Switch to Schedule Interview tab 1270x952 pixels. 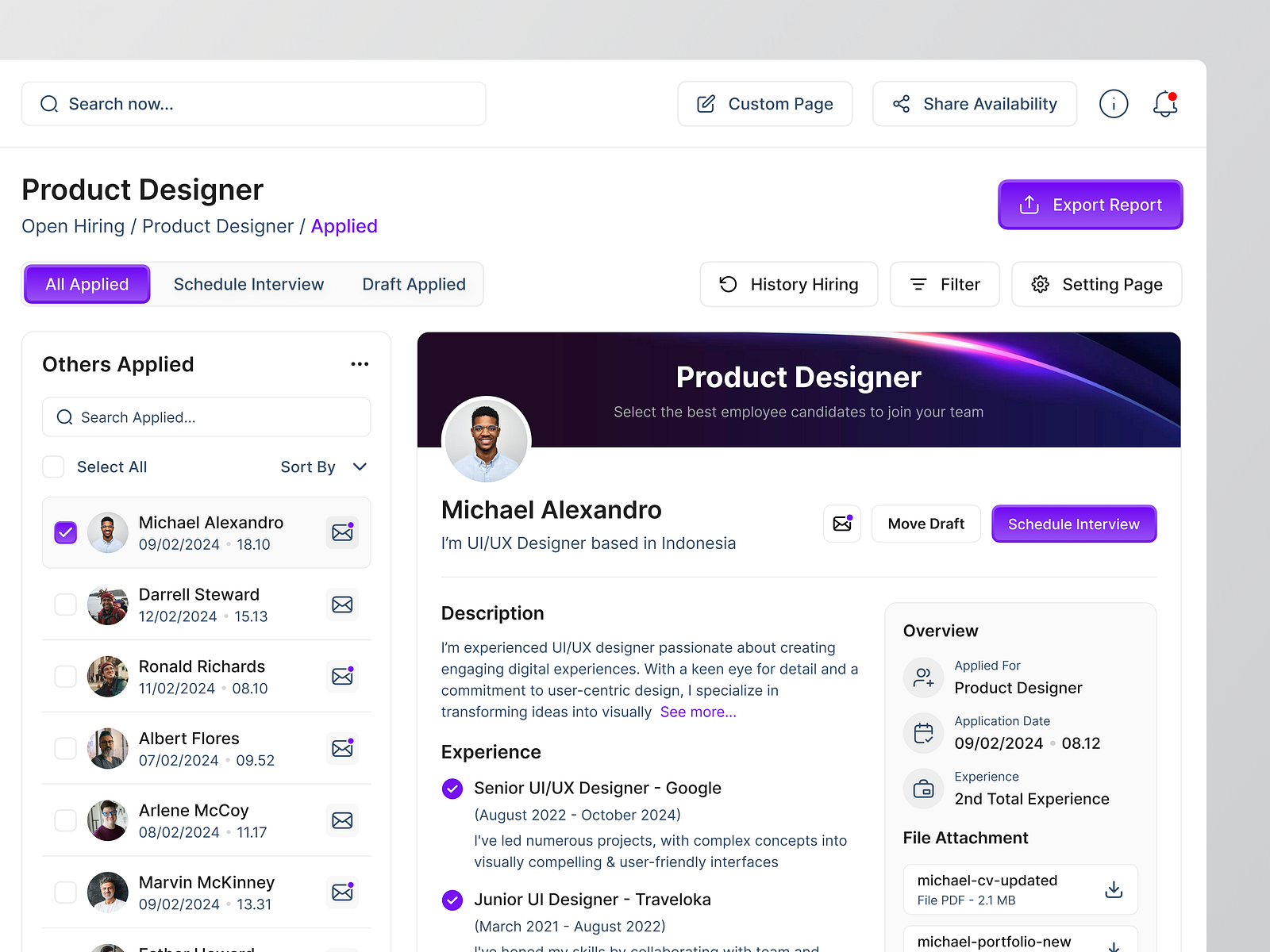248,284
